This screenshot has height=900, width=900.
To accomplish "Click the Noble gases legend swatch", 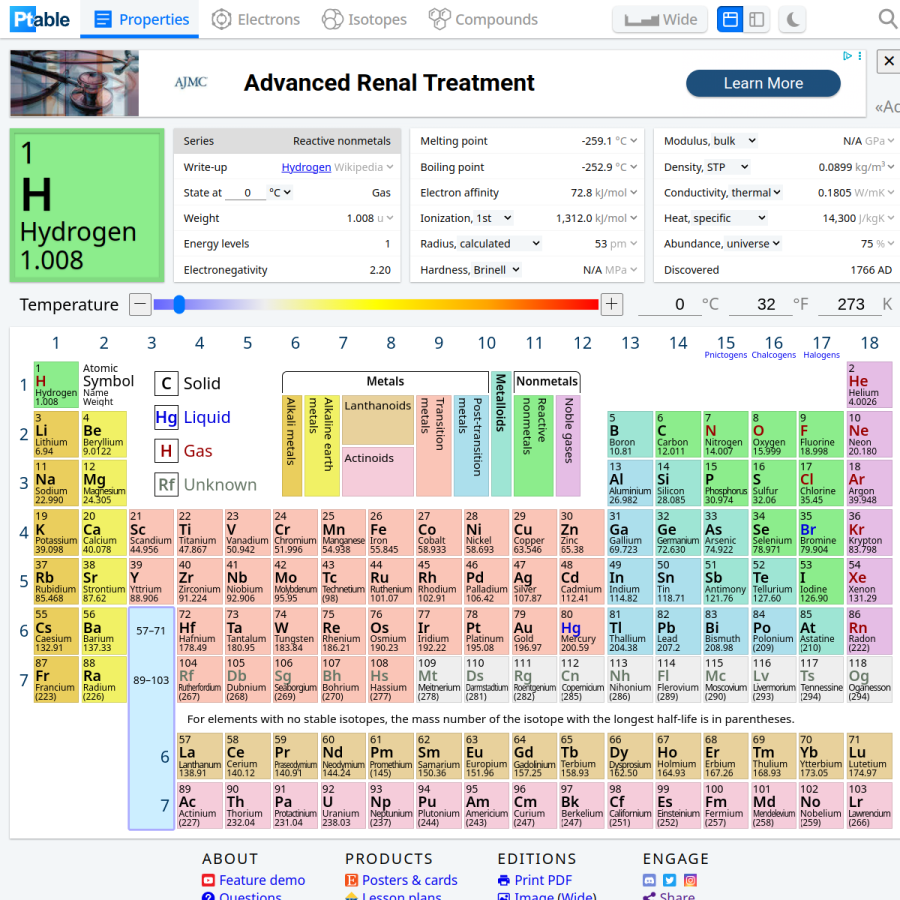I will [568, 445].
